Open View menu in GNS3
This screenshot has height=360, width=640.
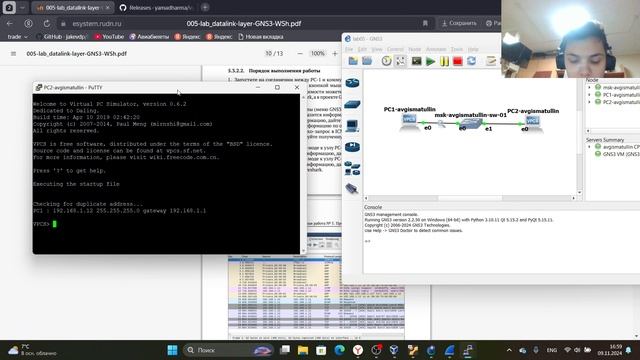click(x=377, y=49)
